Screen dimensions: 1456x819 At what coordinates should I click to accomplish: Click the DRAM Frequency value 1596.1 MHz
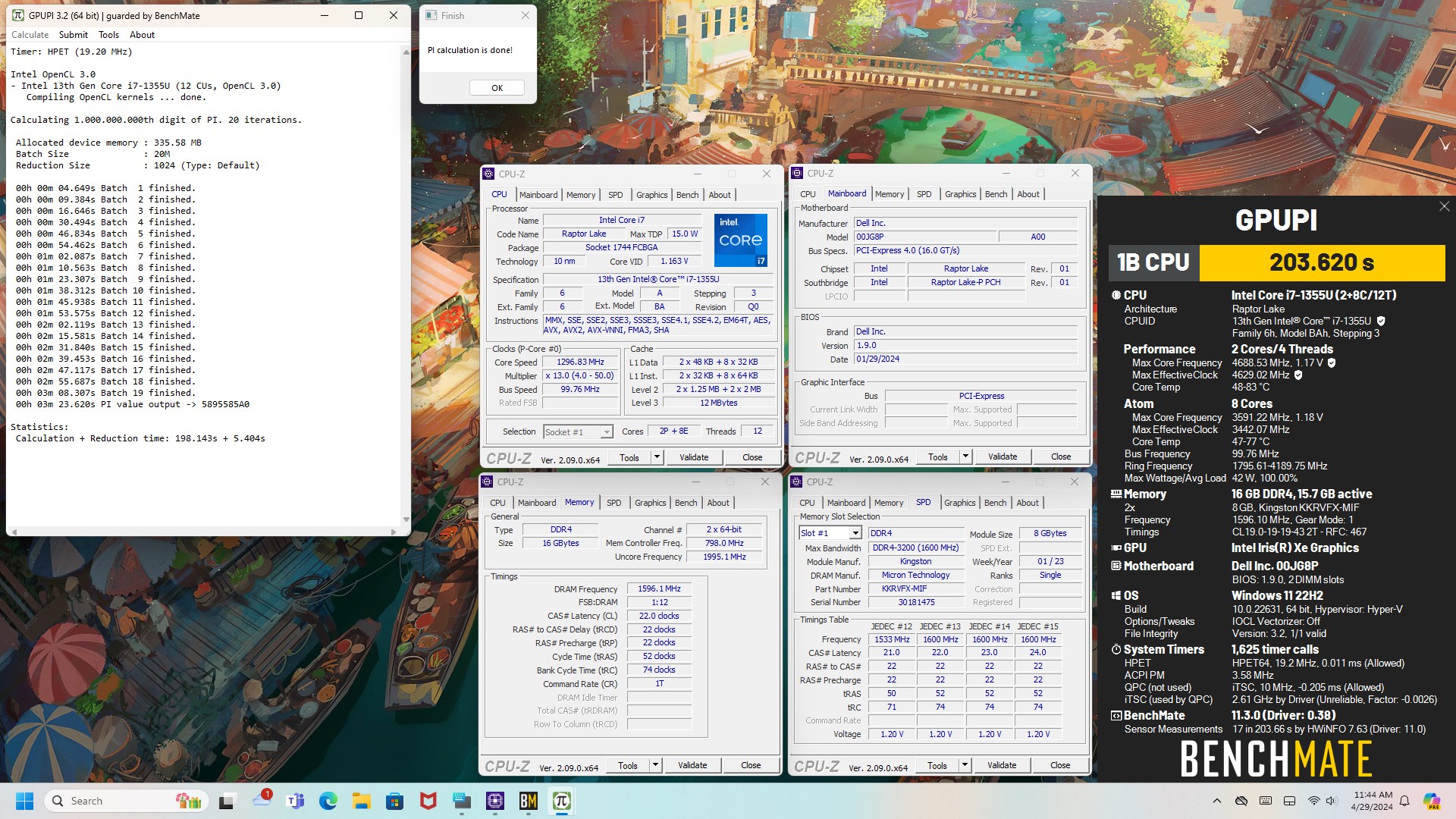point(659,588)
